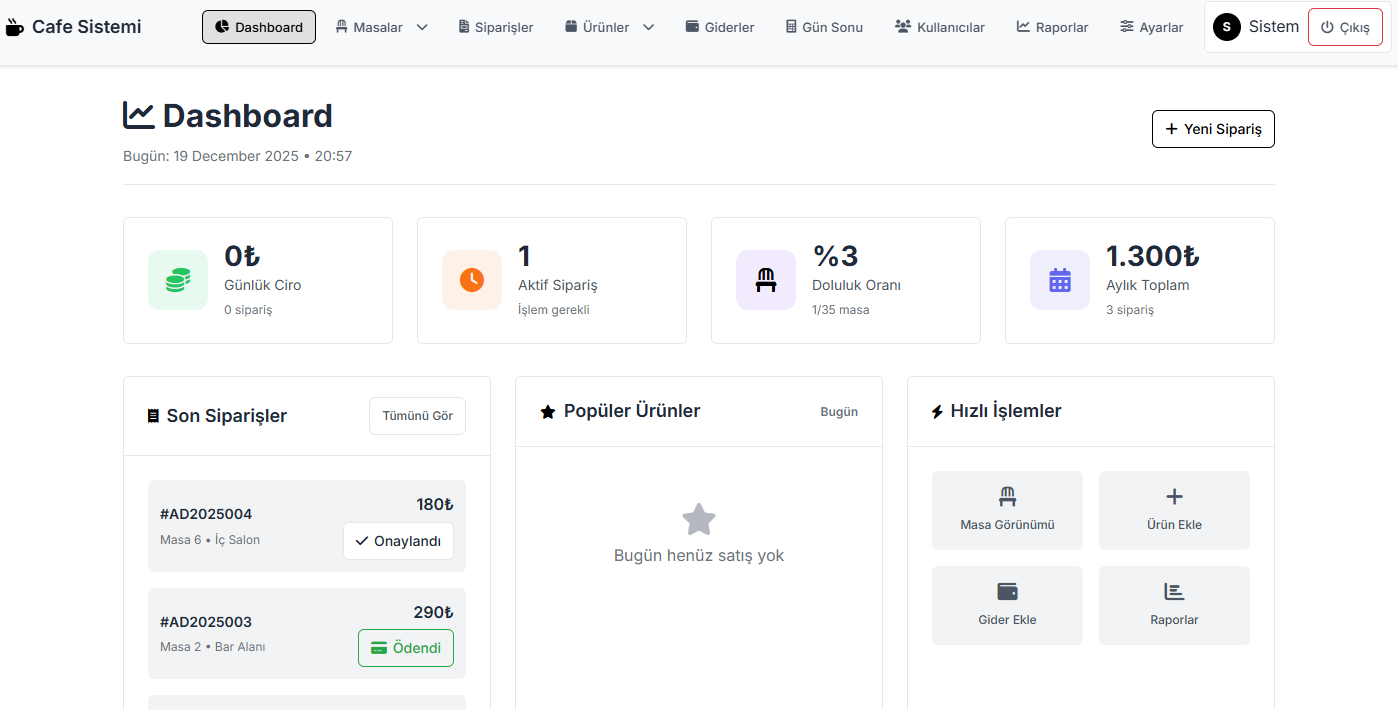The height and width of the screenshot is (710, 1398).
Task: Open Gün Sonu page
Action: (824, 27)
